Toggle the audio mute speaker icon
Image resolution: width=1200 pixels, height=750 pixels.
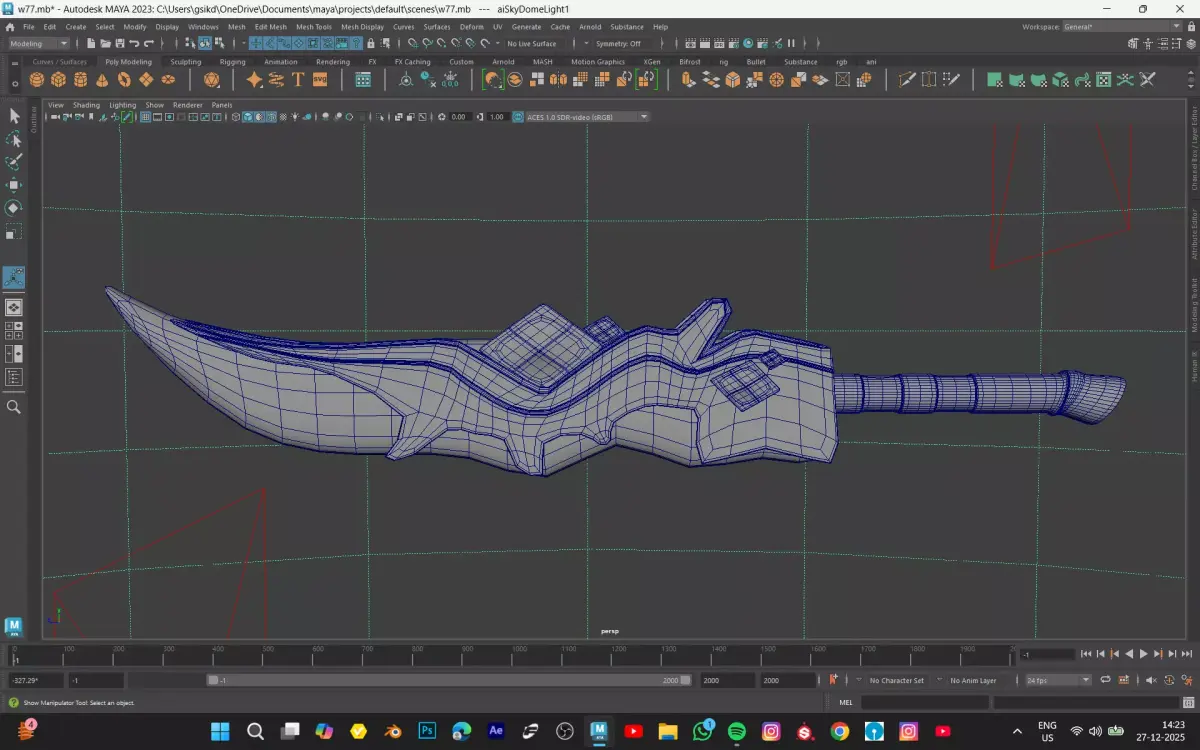click(x=1152, y=680)
